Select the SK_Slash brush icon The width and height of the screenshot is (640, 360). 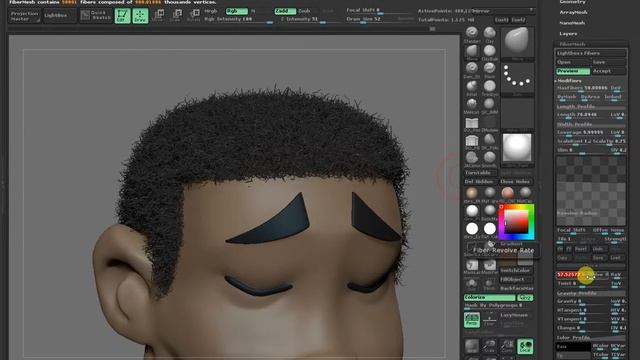pos(489,106)
